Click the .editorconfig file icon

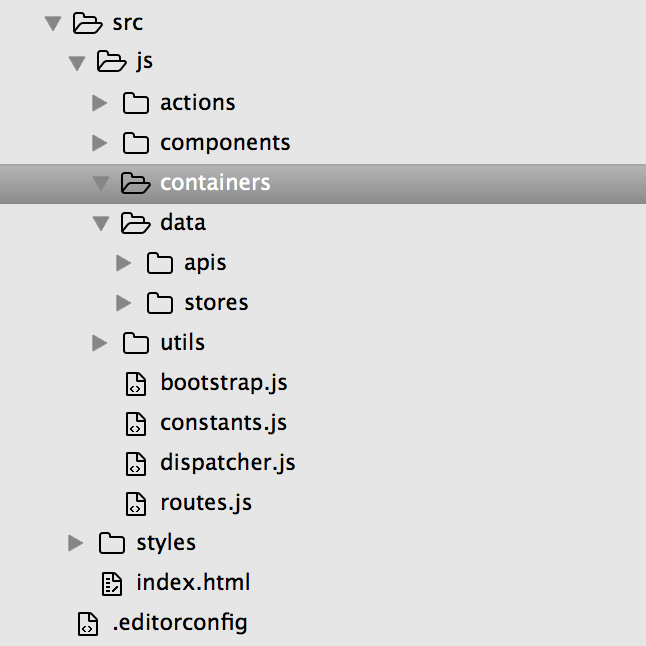(88, 624)
